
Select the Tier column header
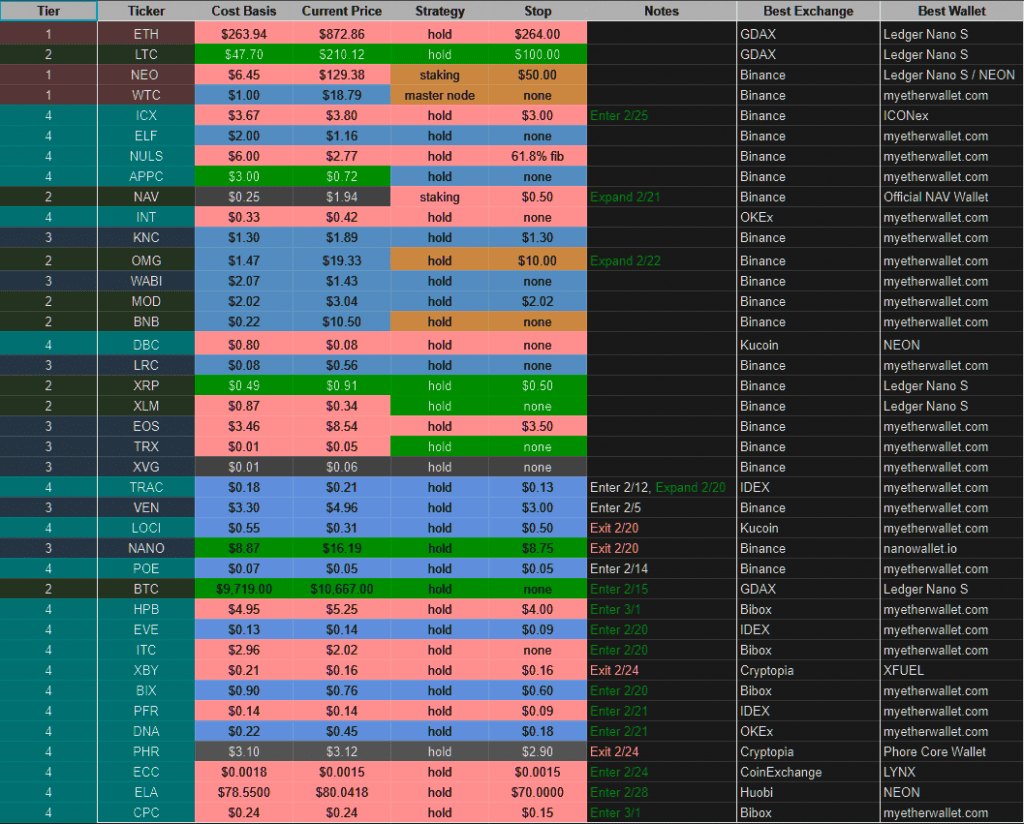[48, 11]
